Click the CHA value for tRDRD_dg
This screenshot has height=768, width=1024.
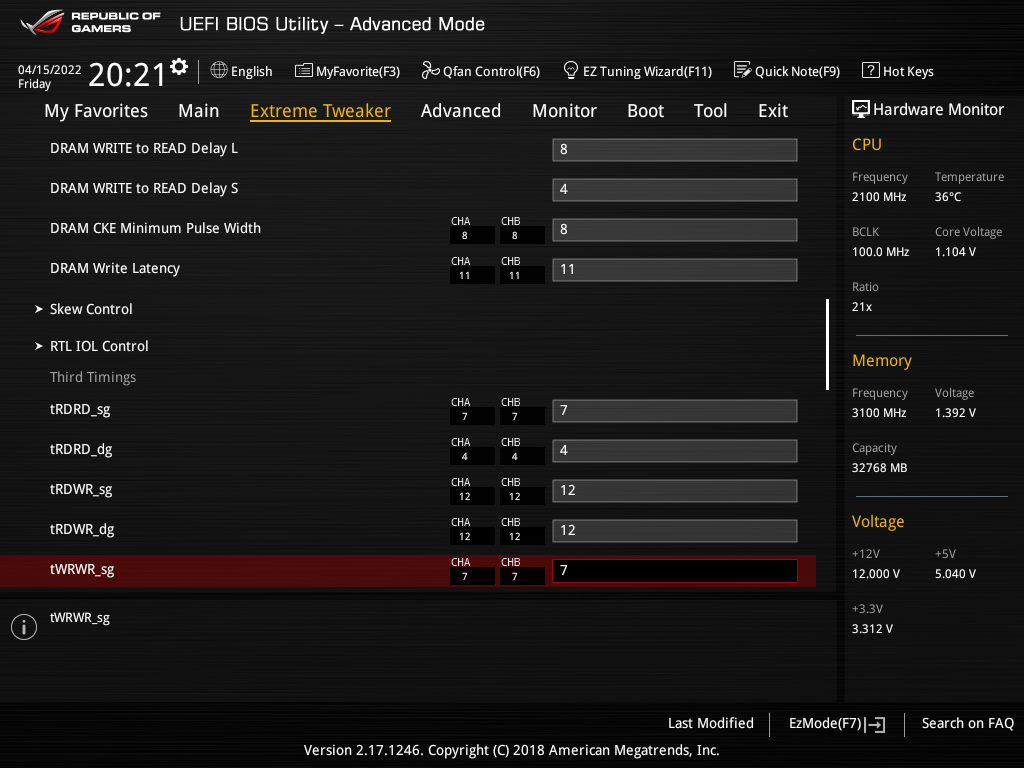click(x=464, y=456)
